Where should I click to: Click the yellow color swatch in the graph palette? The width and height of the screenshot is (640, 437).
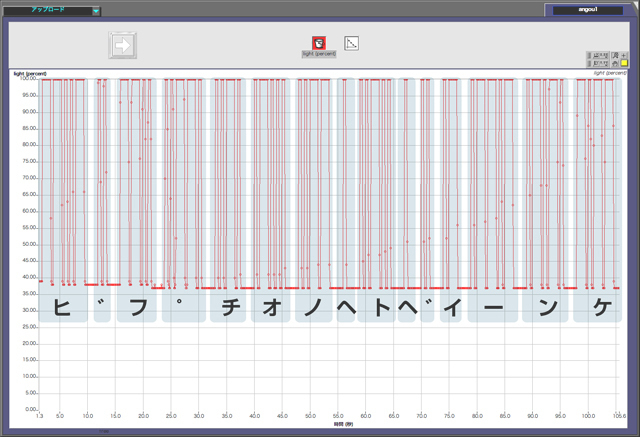624,63
